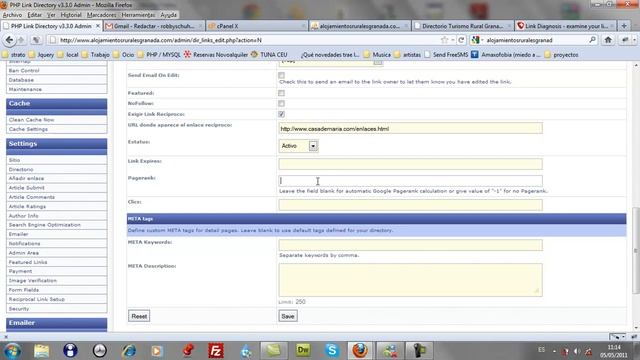Open the Firefox toolbar customize dropdown arrow
Viewport: 640px width, 360px height.
click(634, 40)
